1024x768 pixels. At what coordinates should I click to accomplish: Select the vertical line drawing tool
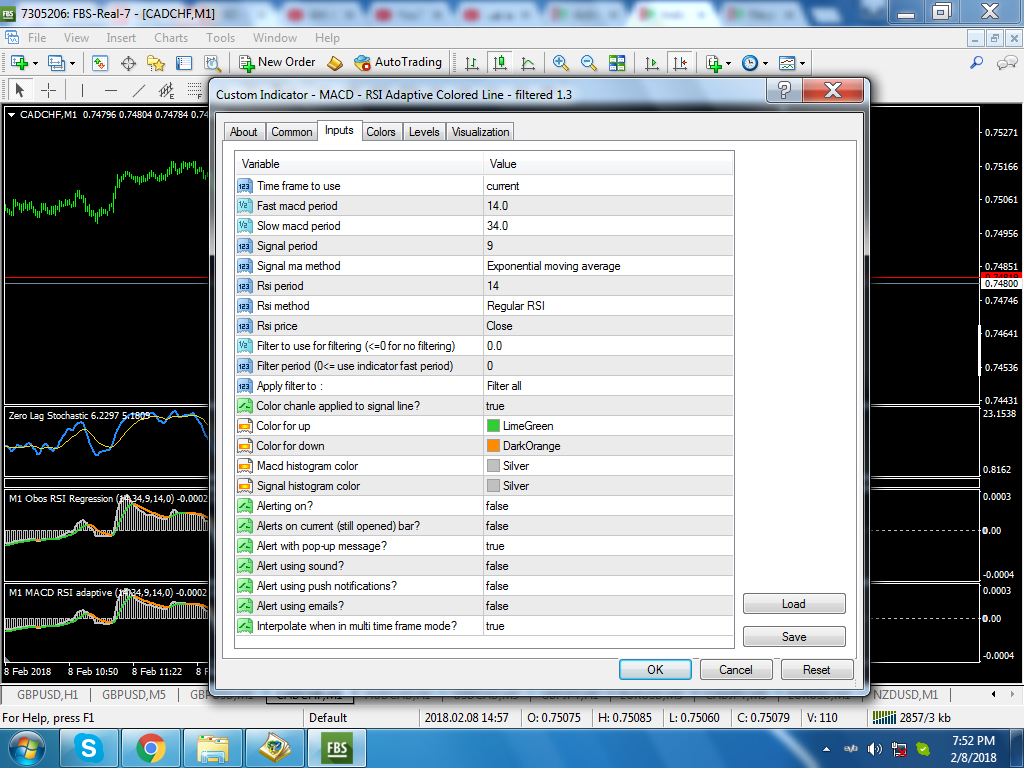coord(82,90)
